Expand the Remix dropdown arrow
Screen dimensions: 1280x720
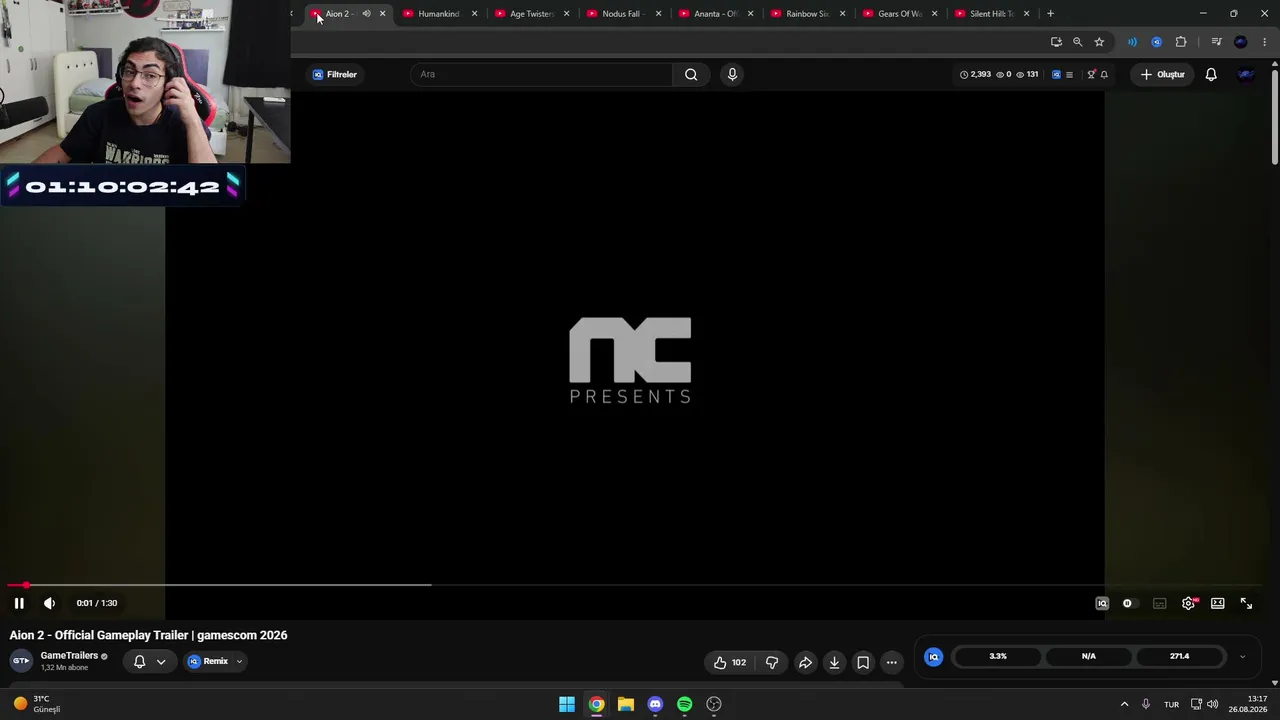point(239,661)
